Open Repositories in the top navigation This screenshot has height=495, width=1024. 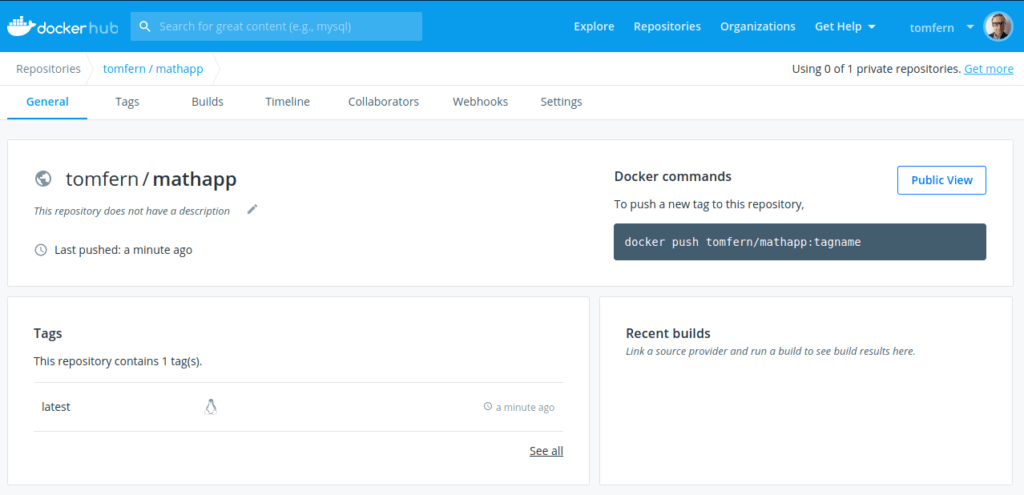click(x=667, y=27)
